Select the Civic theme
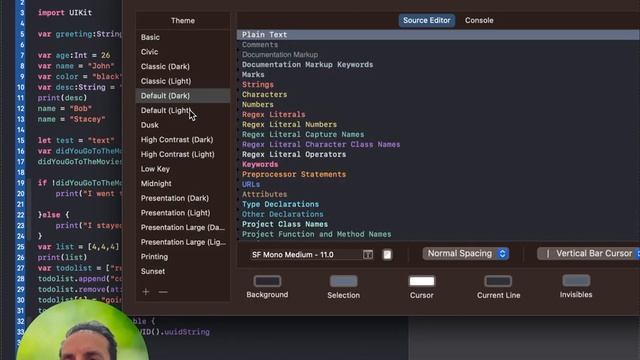This screenshot has height=360, width=640. click(183, 52)
